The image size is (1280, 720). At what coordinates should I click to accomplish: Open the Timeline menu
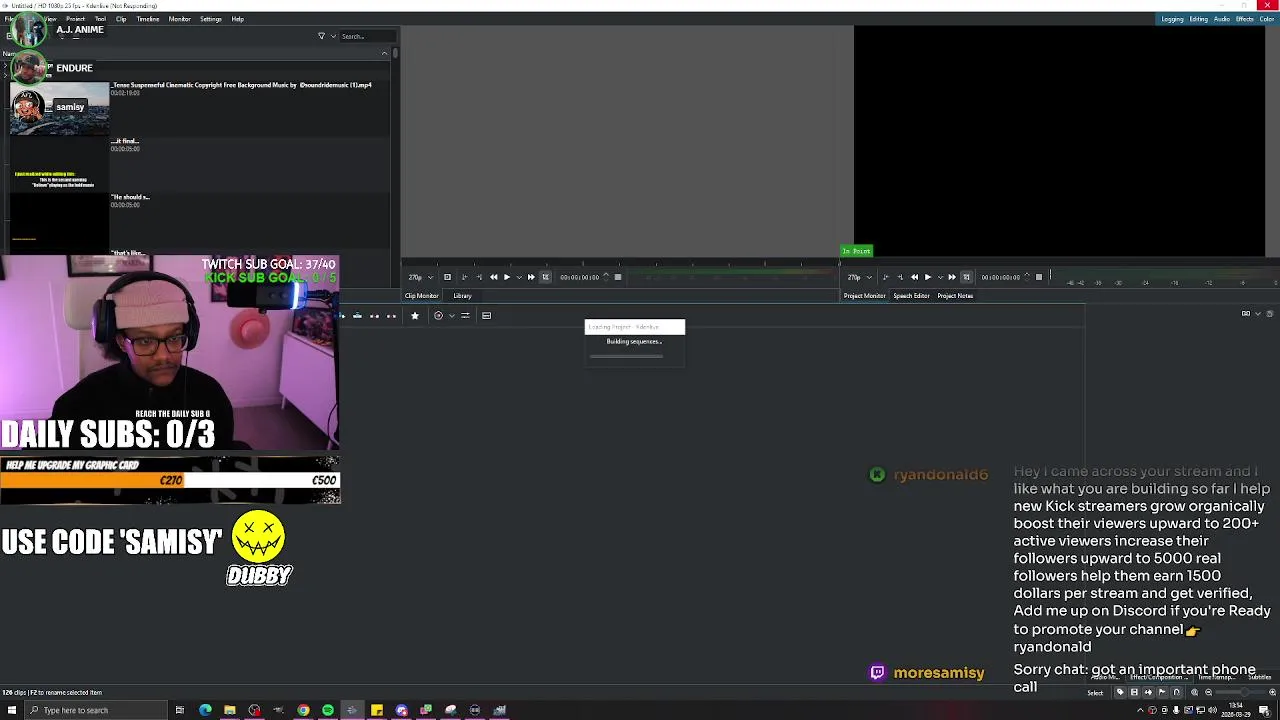[147, 19]
